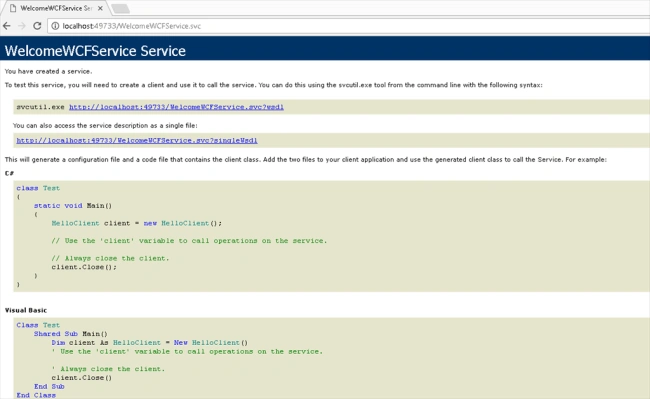
Task: Click the 'svcutil.exe' command text
Action: [x=40, y=107]
